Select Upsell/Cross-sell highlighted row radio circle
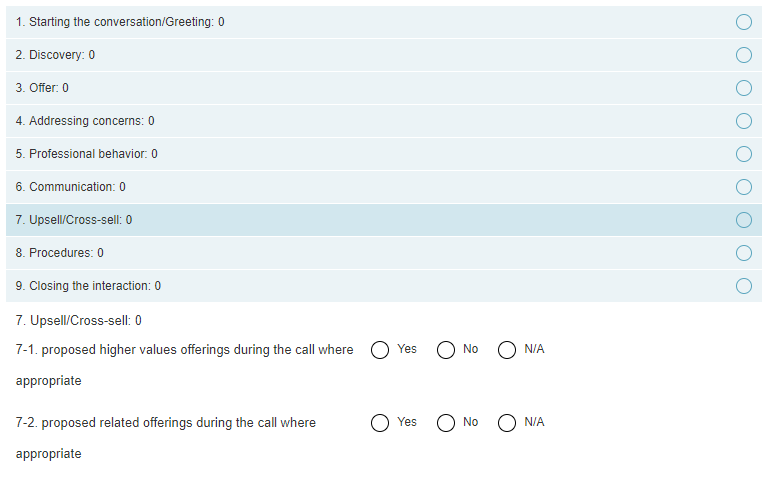The image size is (770, 479). tap(743, 220)
